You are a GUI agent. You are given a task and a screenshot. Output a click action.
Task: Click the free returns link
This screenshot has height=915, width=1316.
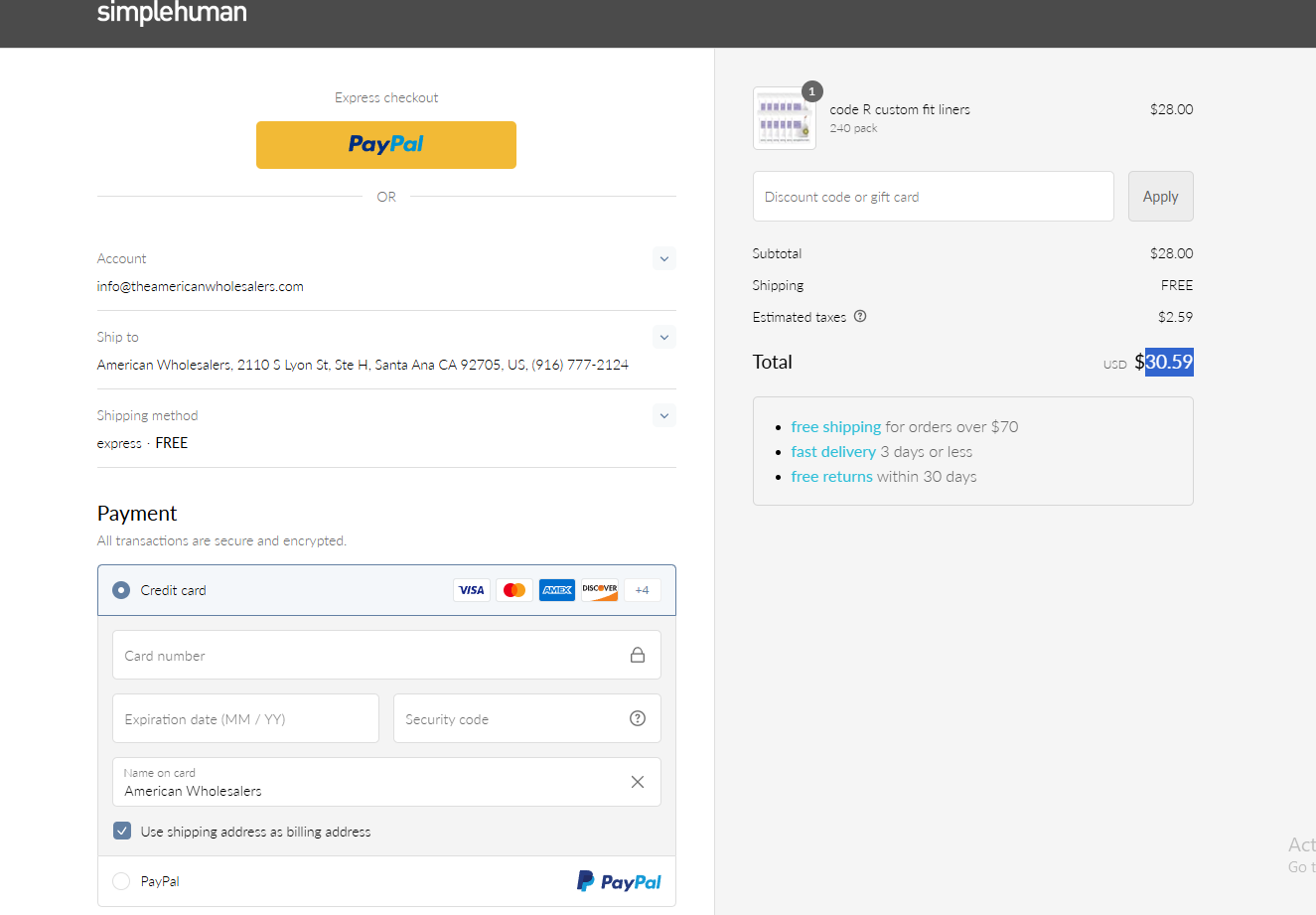831,476
